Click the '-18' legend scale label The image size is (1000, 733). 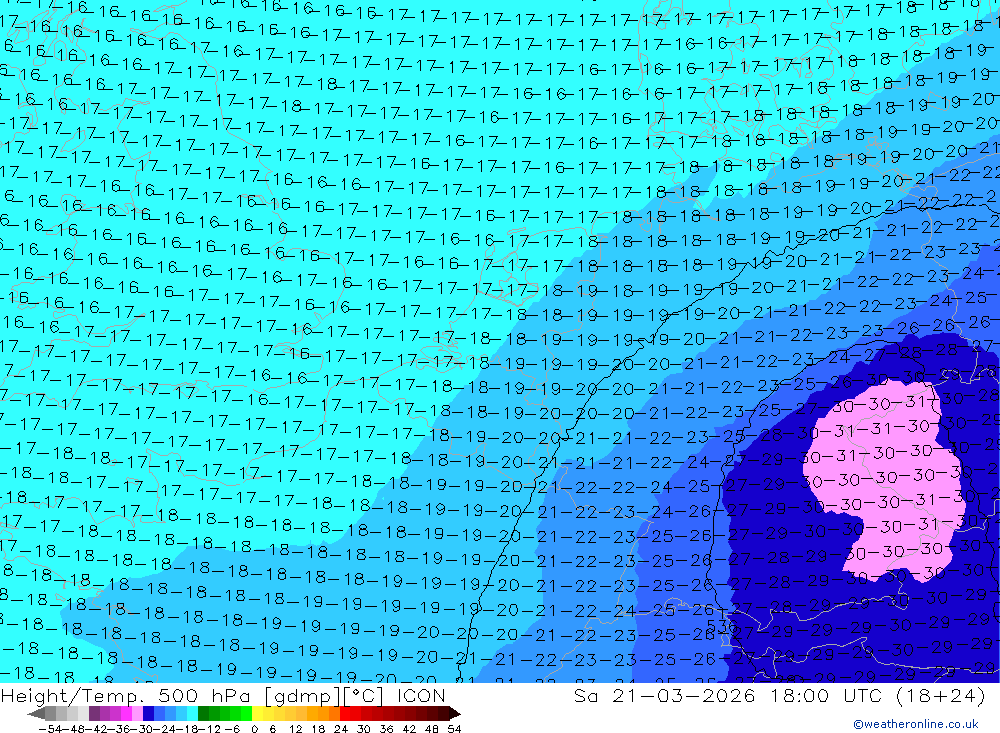coord(188,729)
